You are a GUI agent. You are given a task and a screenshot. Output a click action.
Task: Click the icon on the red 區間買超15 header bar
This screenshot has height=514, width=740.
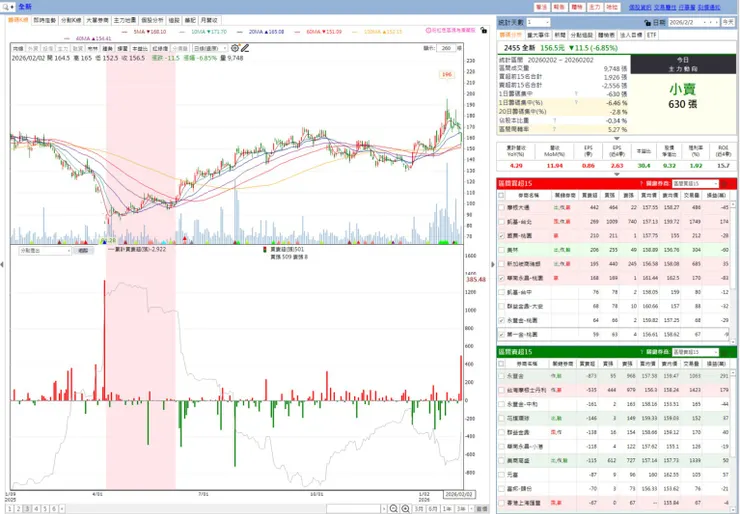pos(725,184)
